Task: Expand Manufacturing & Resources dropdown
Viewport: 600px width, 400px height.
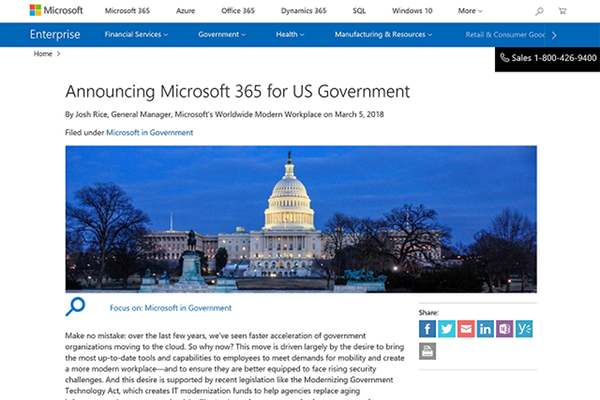Action: [x=383, y=34]
